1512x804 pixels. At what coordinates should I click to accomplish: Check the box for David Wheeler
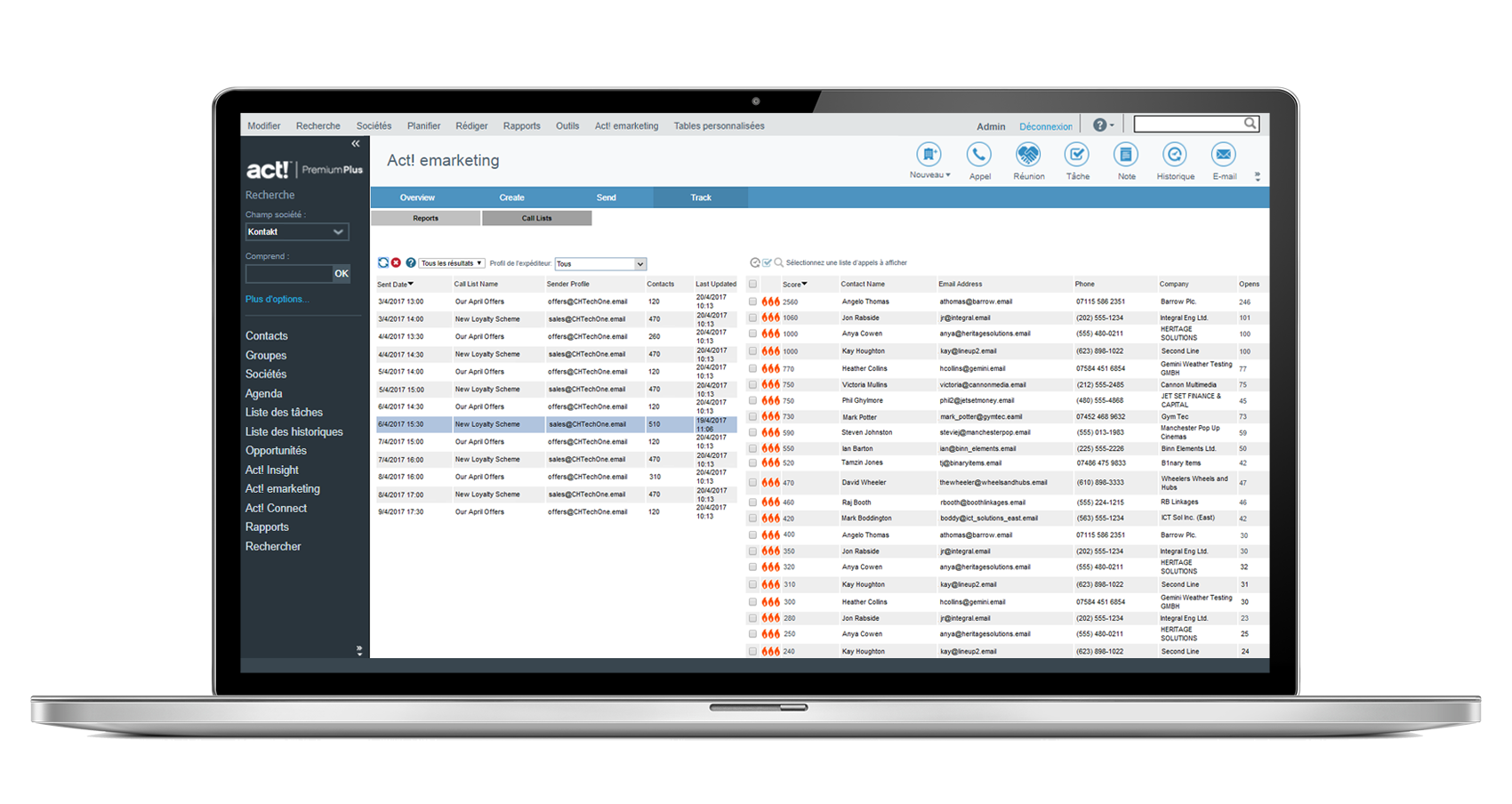(753, 483)
